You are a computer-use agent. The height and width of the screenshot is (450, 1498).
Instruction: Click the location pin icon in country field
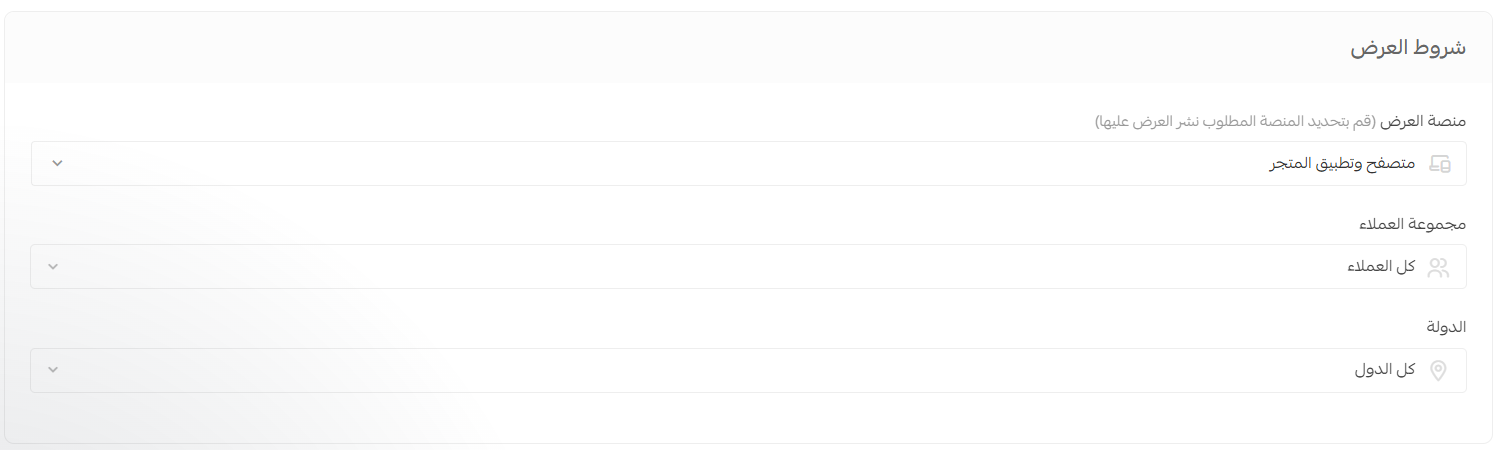[x=1438, y=371]
